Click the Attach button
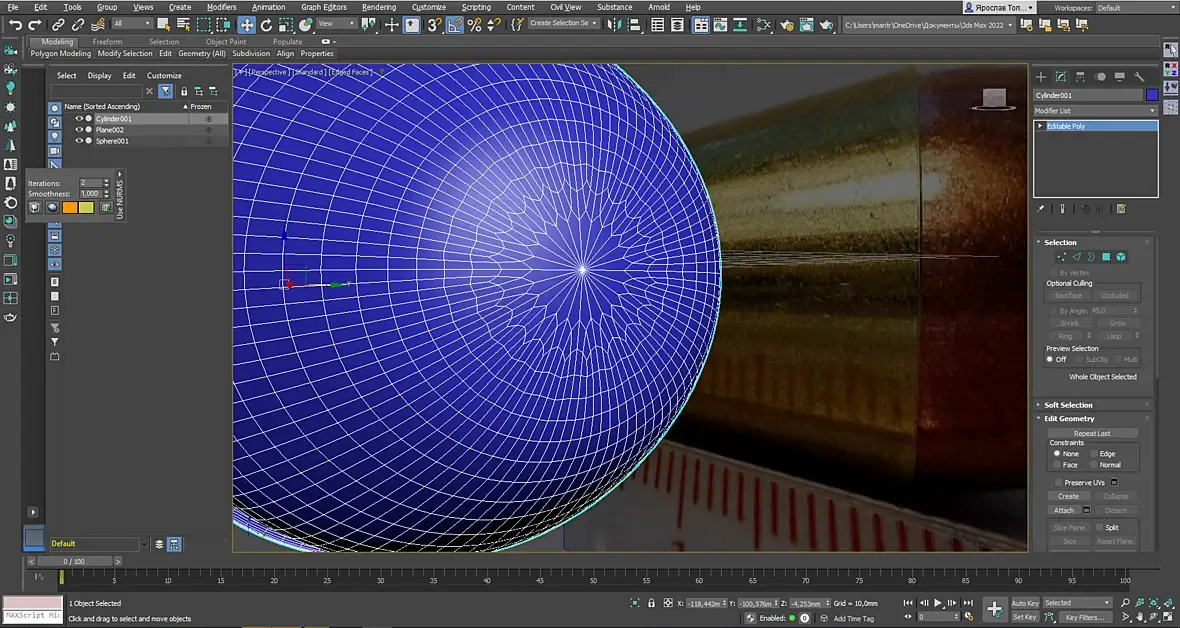Screen dimensions: 1180x628 [1064, 511]
